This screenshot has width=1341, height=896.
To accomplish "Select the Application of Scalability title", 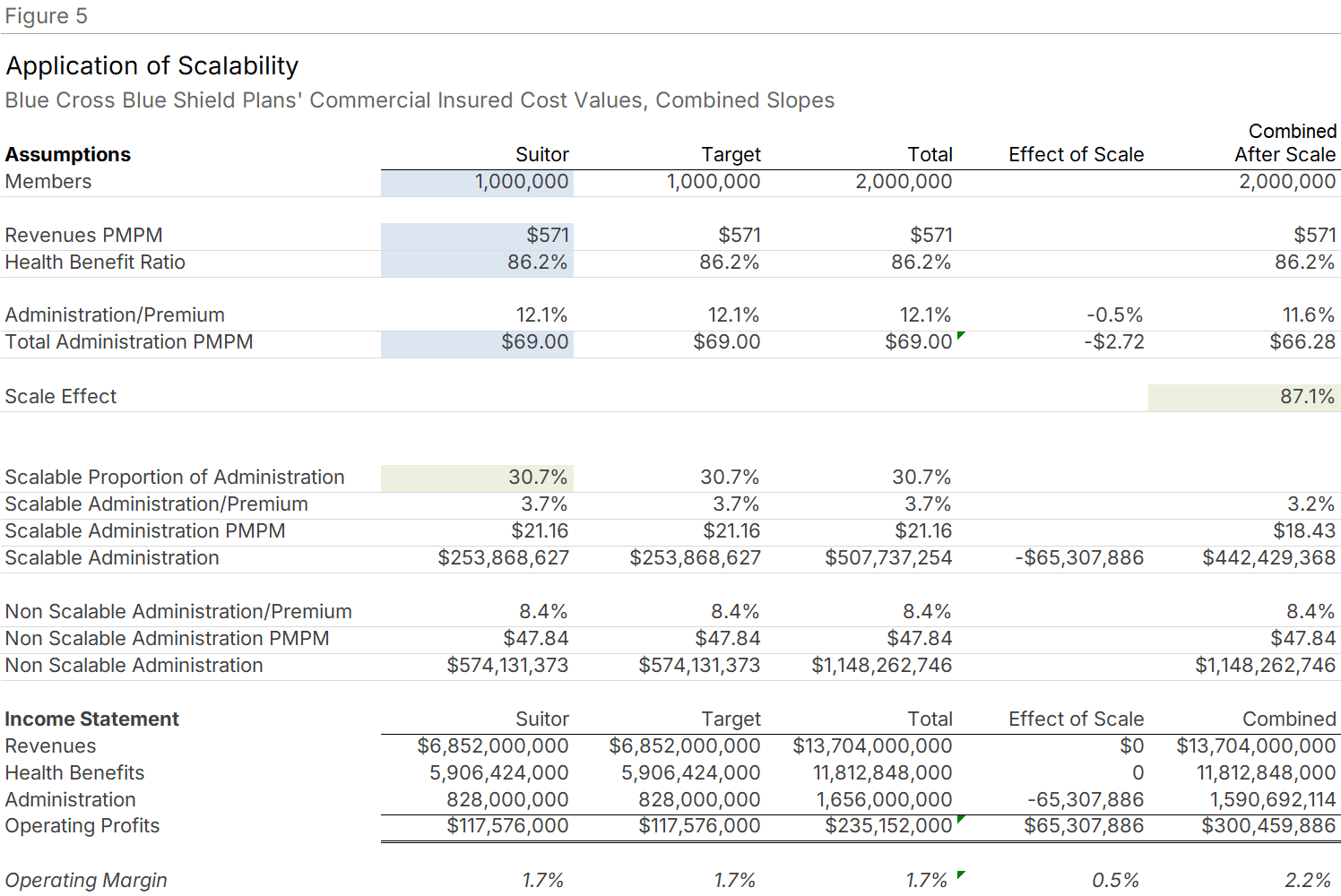I will [152, 66].
